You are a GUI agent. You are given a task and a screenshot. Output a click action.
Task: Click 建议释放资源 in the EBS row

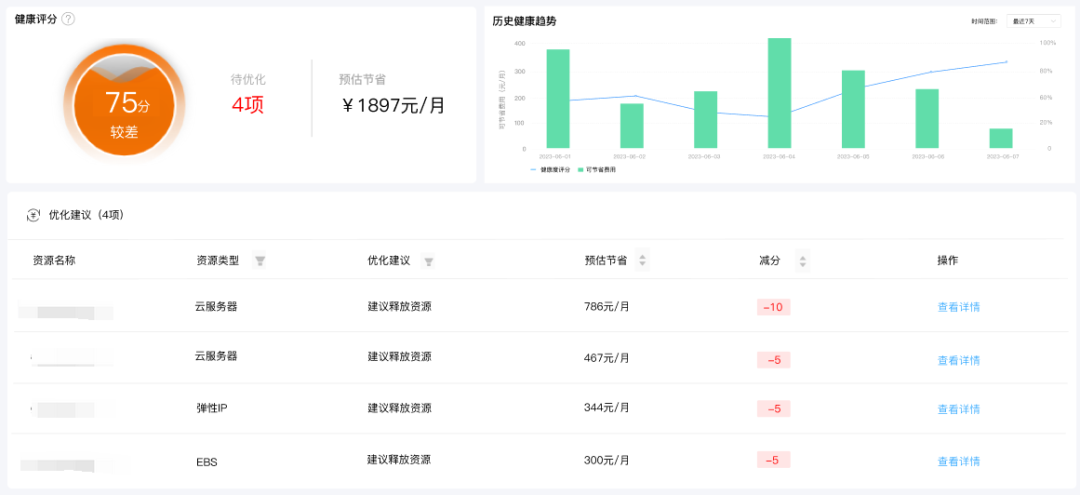click(399, 459)
